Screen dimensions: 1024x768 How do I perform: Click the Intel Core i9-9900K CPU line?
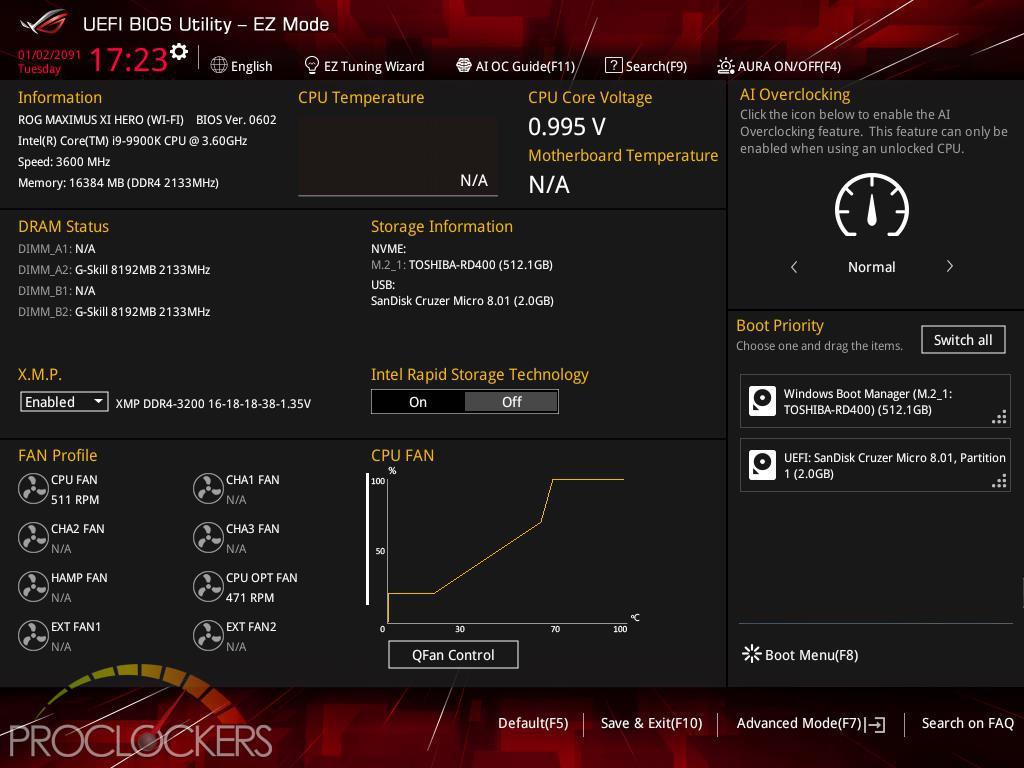[133, 140]
